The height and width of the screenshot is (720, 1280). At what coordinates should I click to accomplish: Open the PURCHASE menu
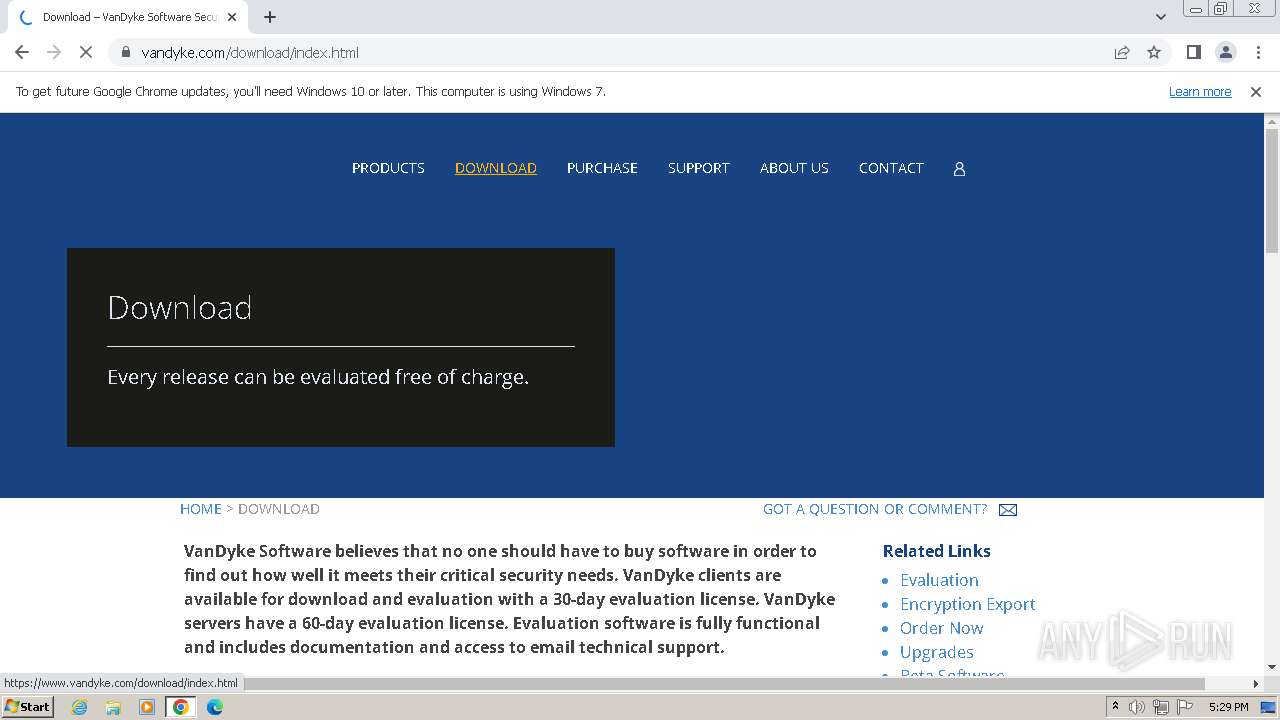(x=602, y=168)
